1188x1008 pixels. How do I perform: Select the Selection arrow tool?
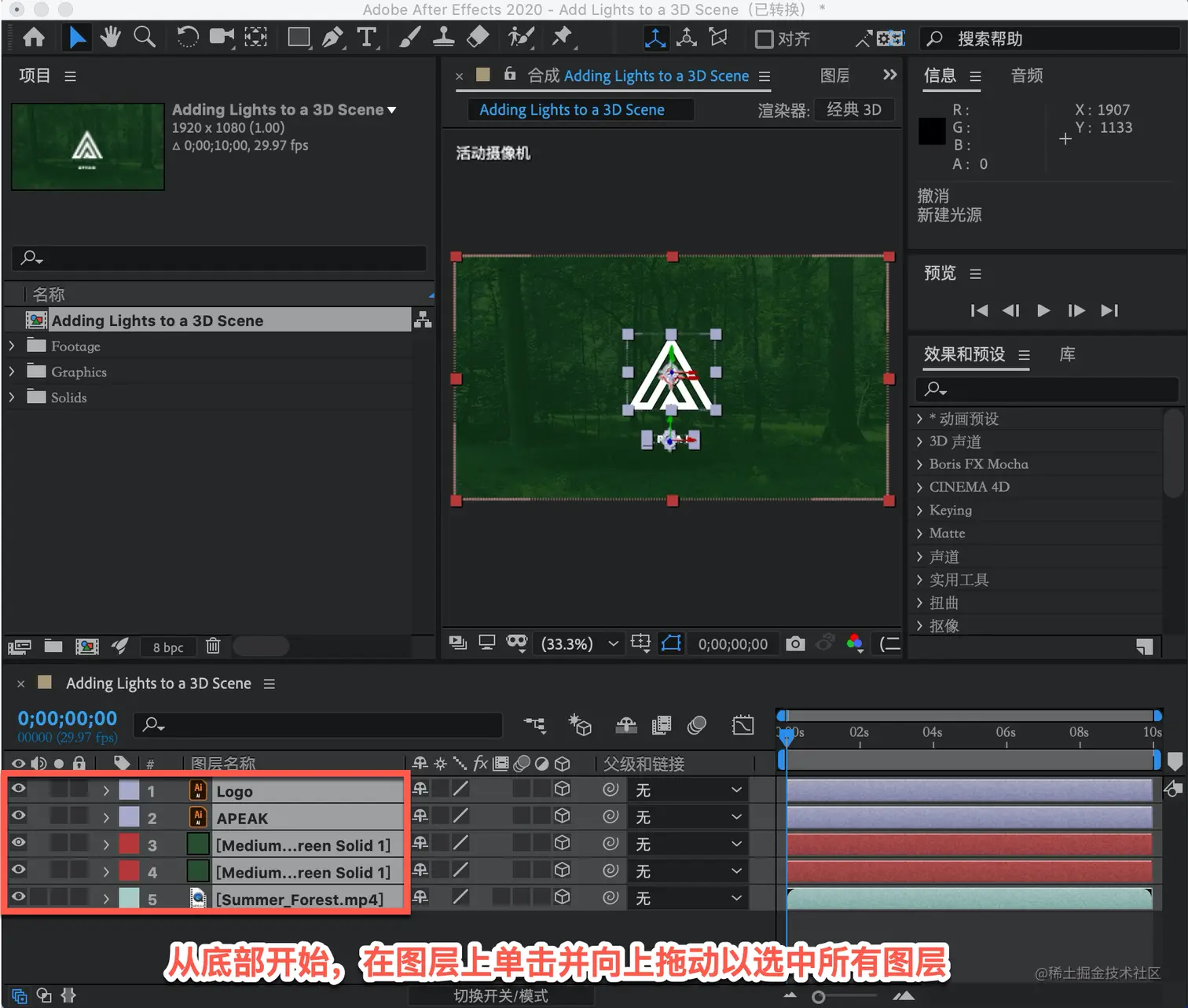coord(77,38)
